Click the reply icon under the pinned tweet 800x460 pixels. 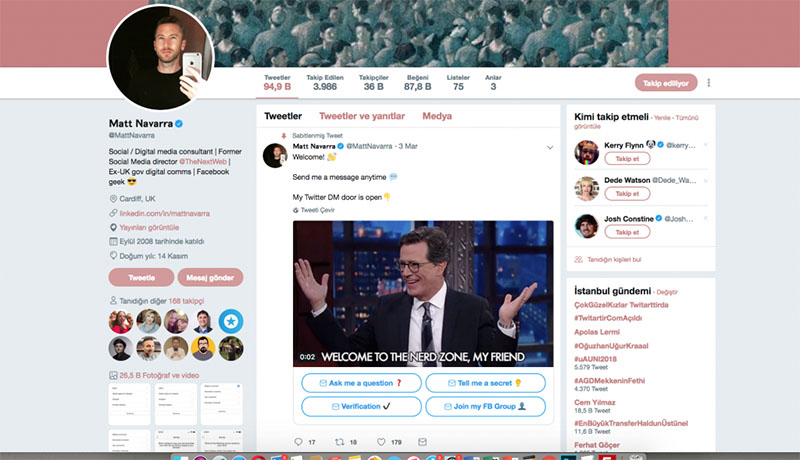coord(298,442)
